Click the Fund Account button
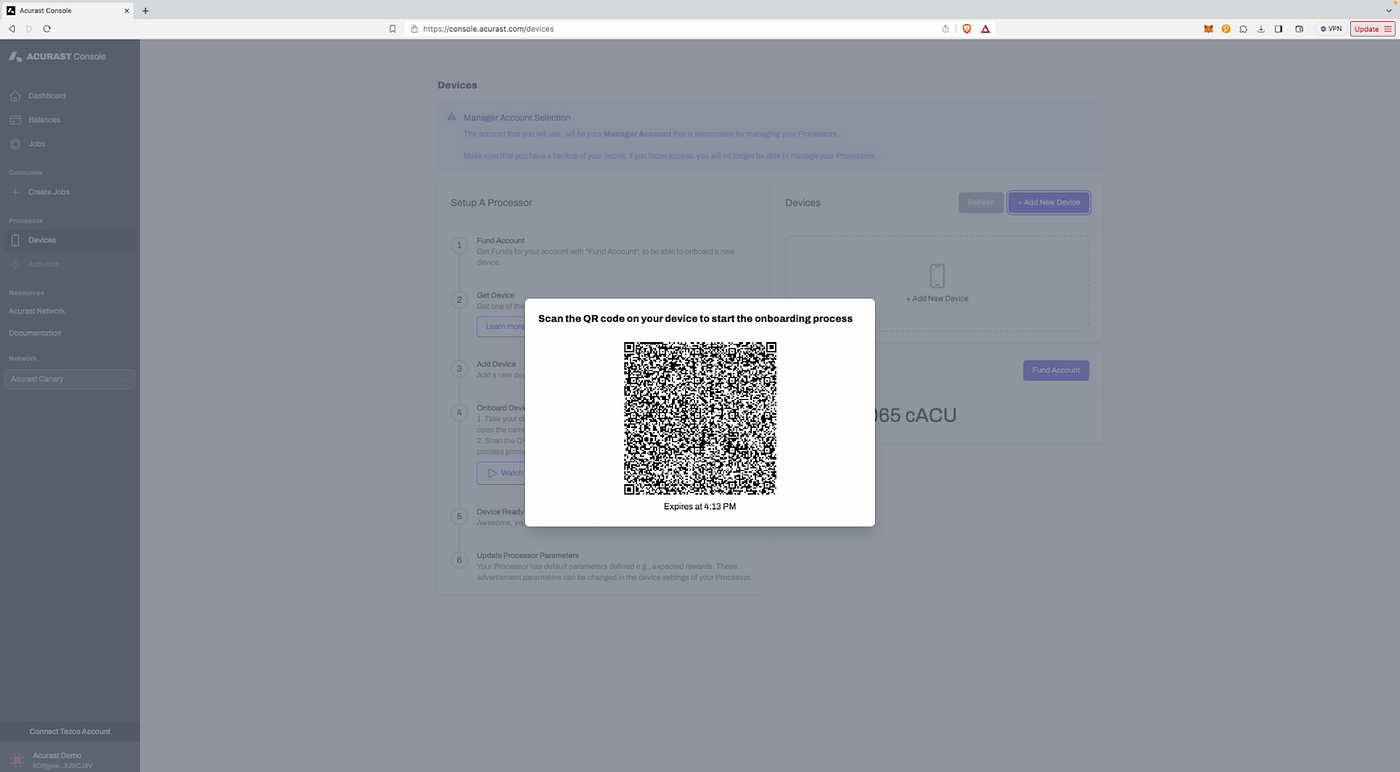This screenshot has width=1400, height=772. pyautogui.click(x=1055, y=370)
